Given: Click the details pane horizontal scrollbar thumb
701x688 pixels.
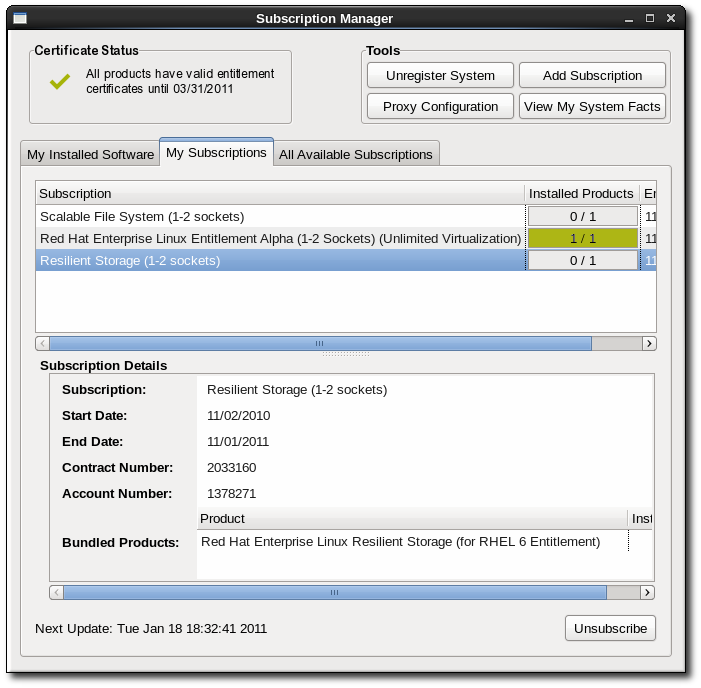Looking at the screenshot, I should click(x=335, y=592).
